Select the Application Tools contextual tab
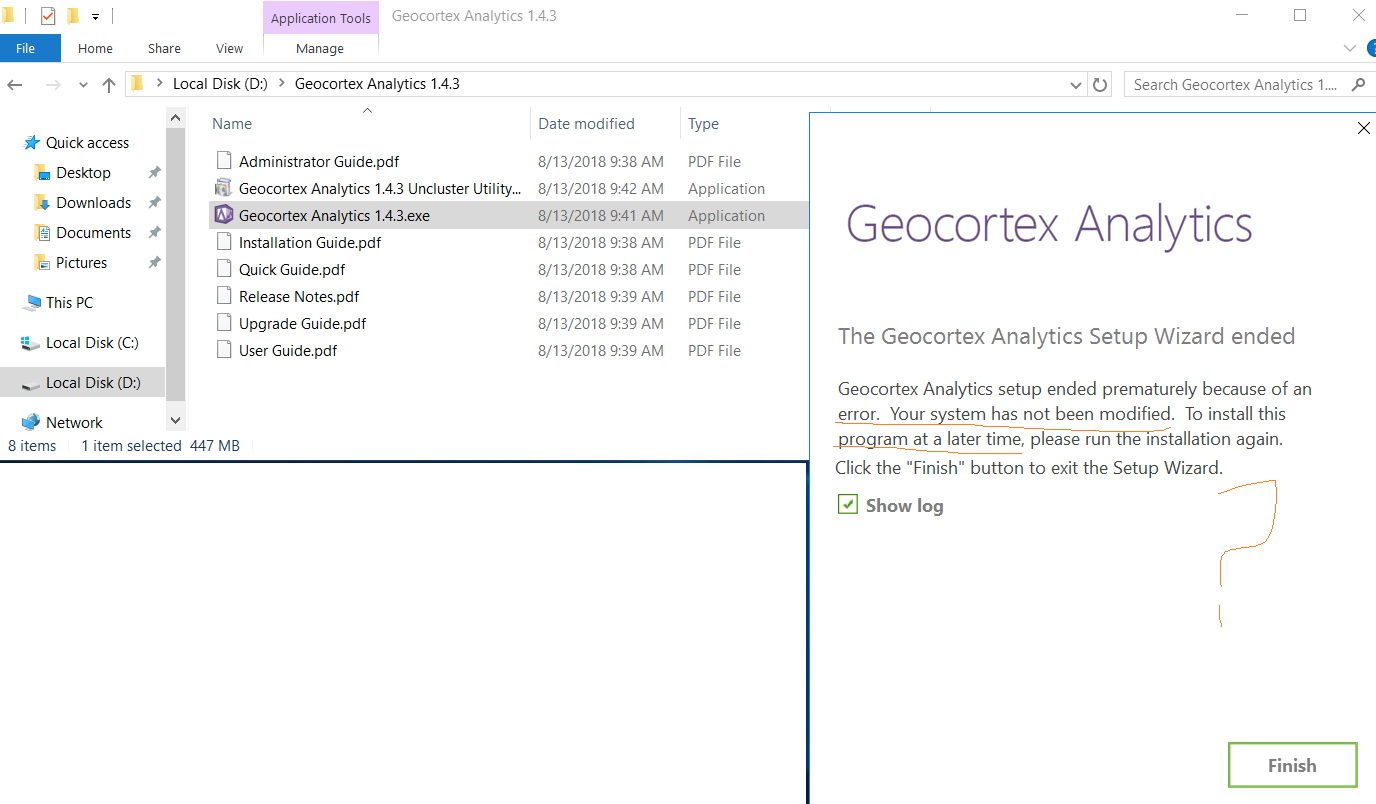Viewport: 1376px width, 804px height. [x=321, y=18]
